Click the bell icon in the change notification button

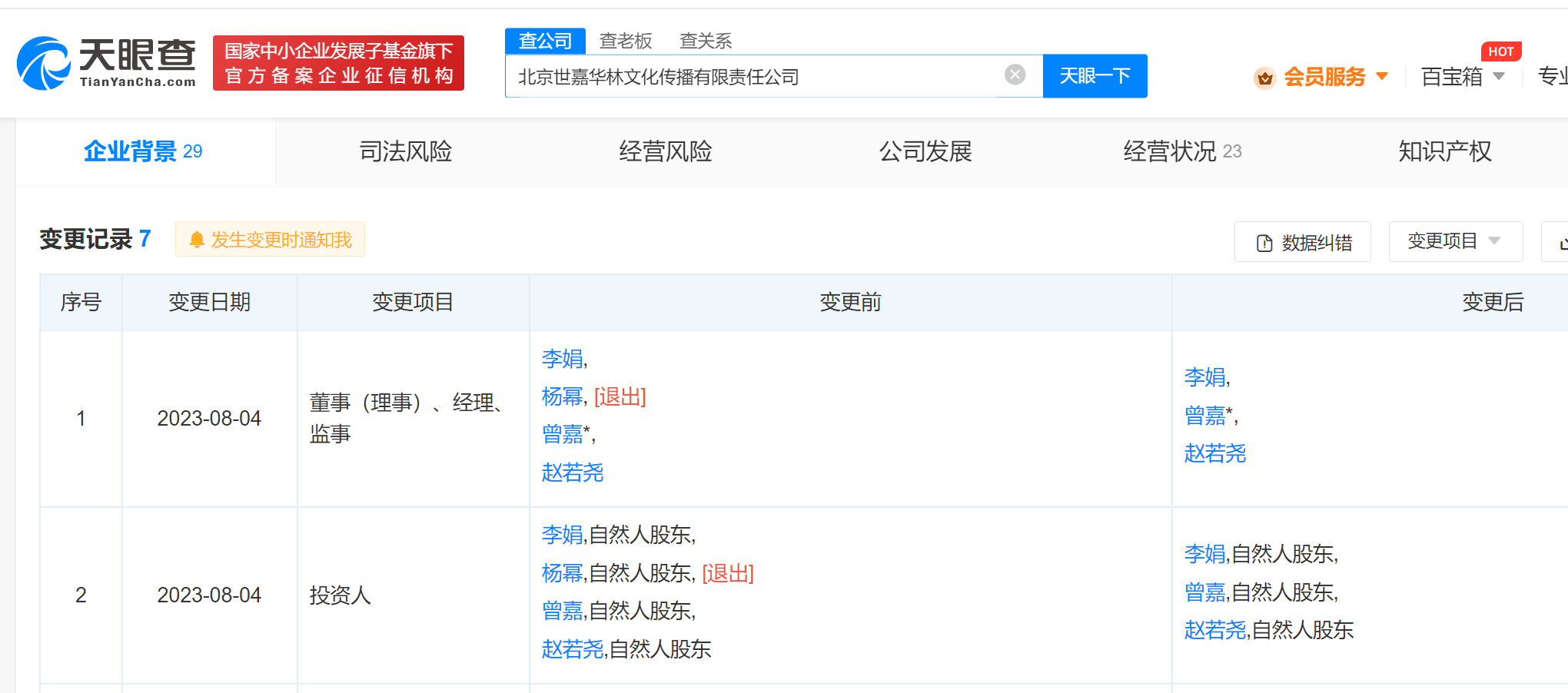click(197, 240)
